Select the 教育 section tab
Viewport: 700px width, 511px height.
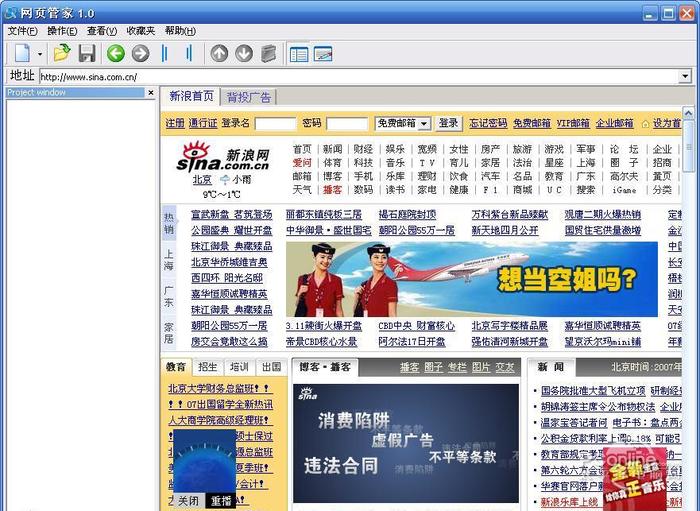tap(176, 367)
